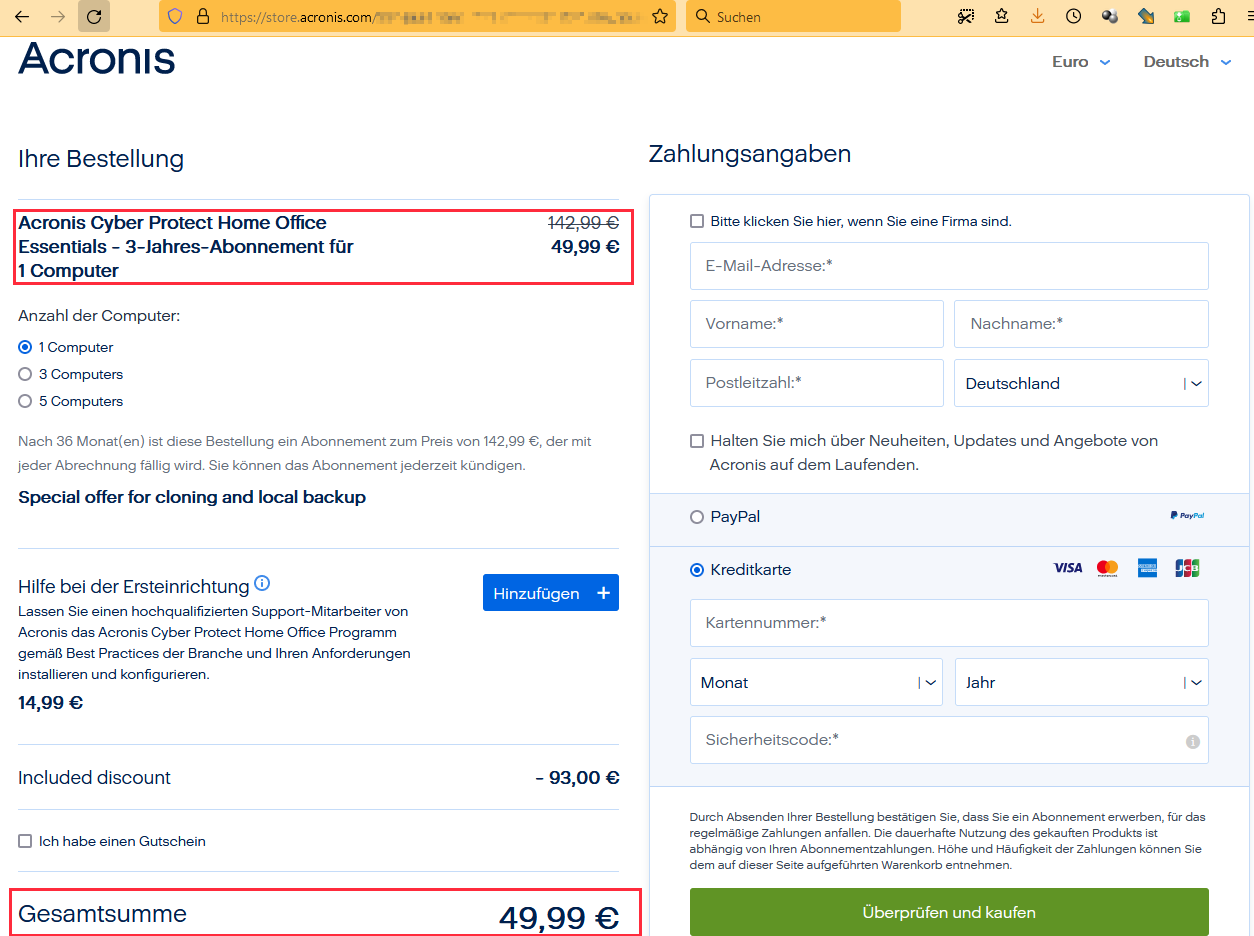Focus the Nachname field
1254x936 pixels.
(x=1081, y=324)
